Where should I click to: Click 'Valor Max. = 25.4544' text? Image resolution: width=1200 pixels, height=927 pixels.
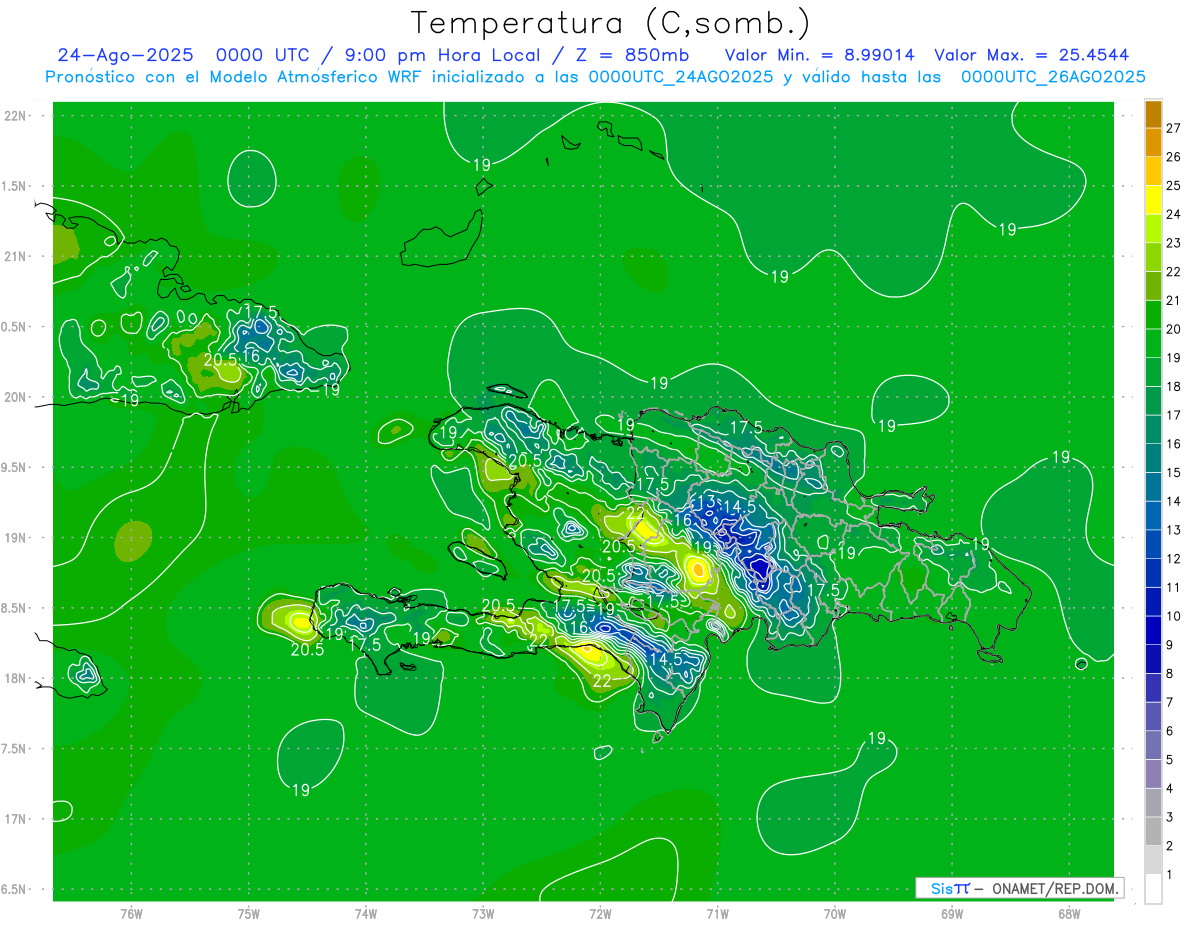[1032, 55]
